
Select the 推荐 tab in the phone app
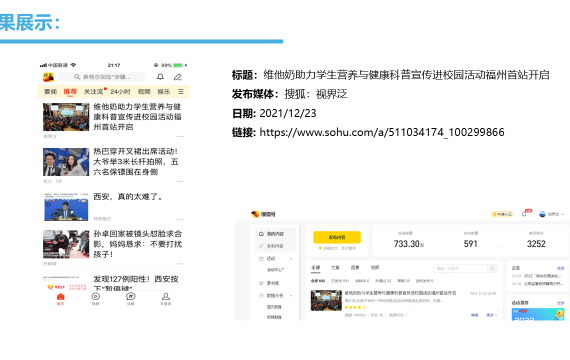[70, 92]
